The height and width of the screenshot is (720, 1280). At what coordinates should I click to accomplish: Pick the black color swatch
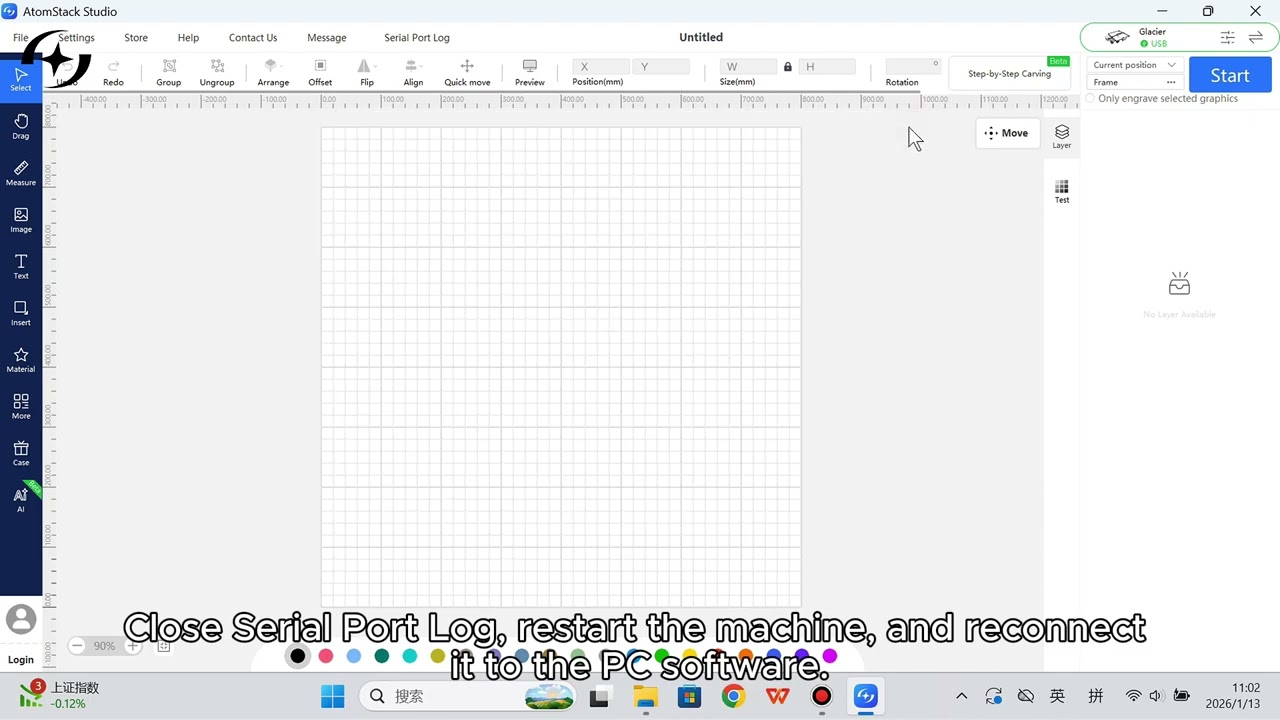(x=298, y=656)
